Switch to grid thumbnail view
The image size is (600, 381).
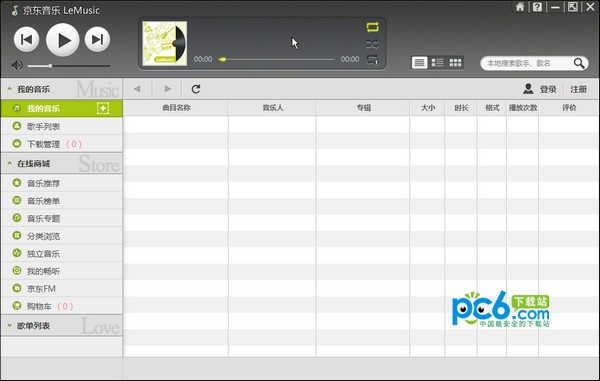[455, 62]
